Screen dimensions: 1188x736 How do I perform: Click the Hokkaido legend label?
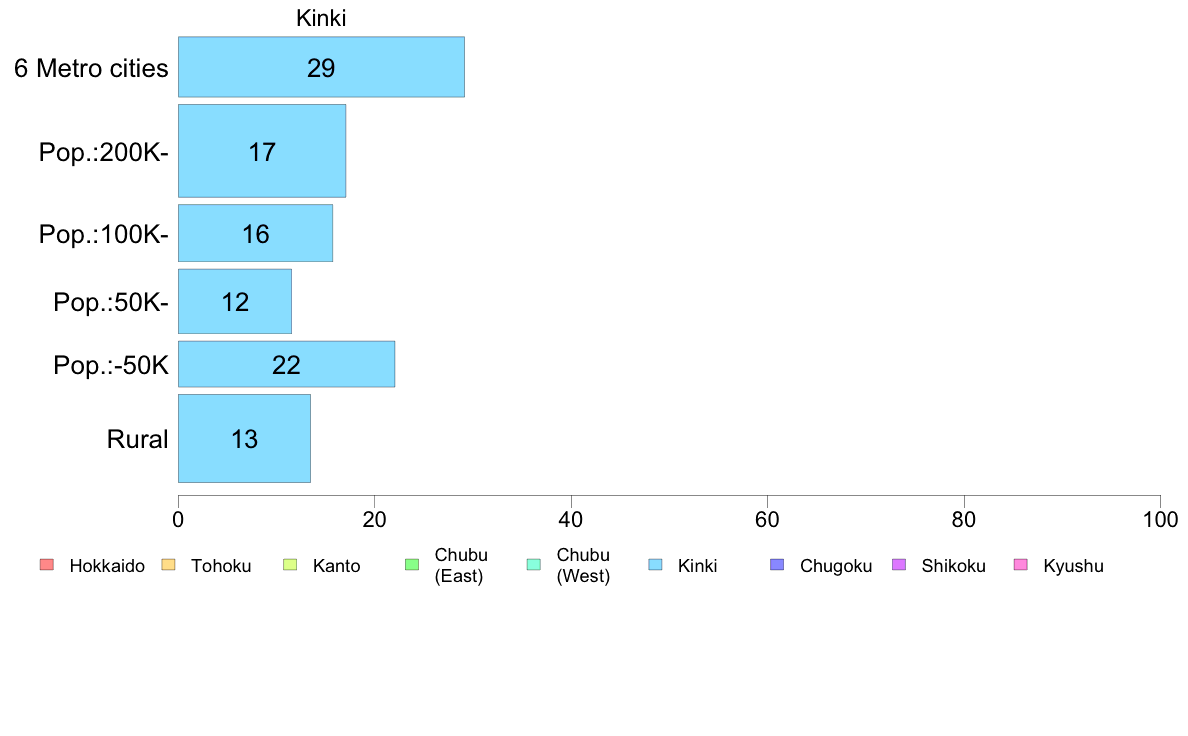pyautogui.click(x=107, y=565)
